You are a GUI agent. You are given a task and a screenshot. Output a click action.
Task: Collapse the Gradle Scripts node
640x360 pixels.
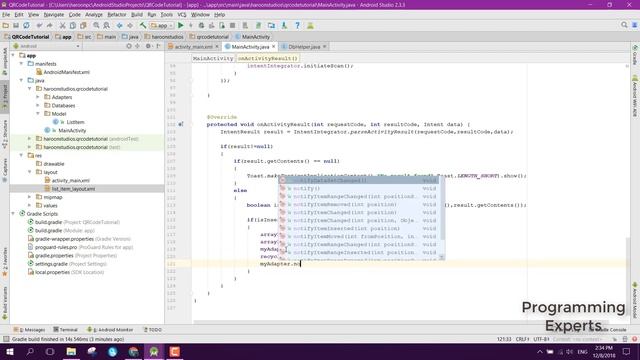coord(13,213)
